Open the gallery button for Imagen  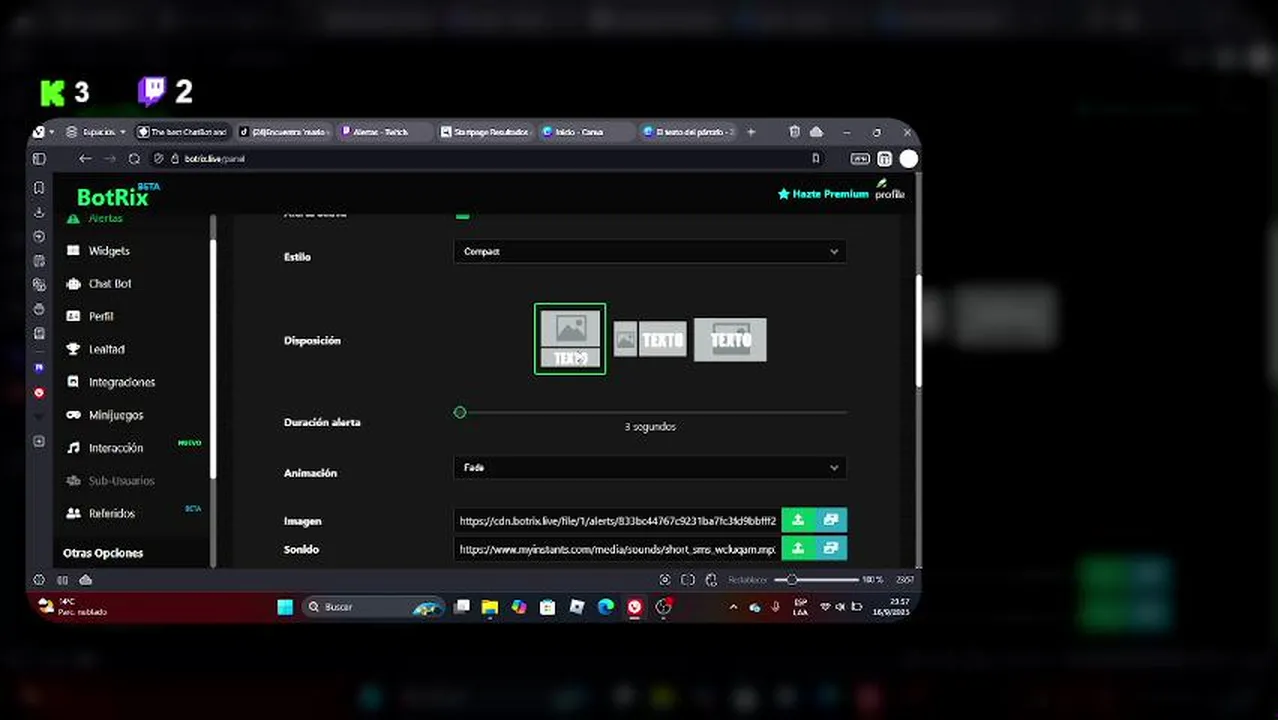point(831,520)
